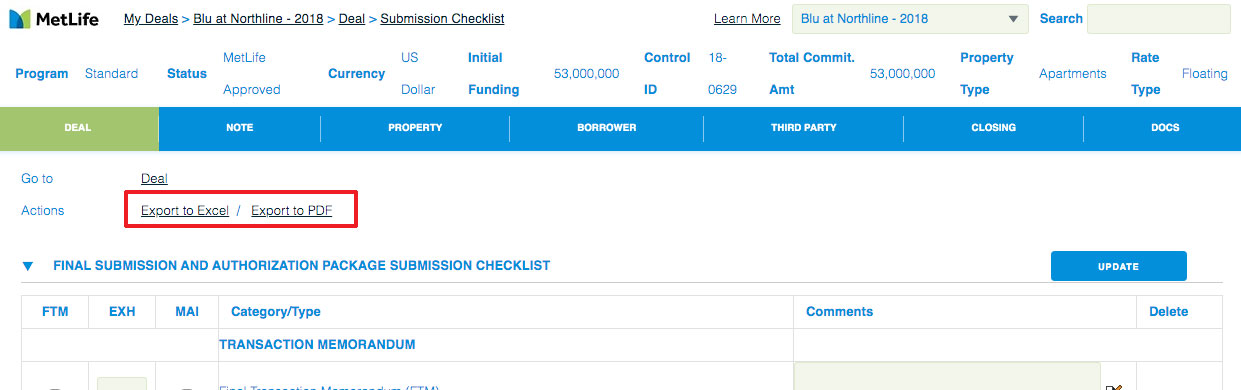Click the UPDATE button

click(1118, 266)
